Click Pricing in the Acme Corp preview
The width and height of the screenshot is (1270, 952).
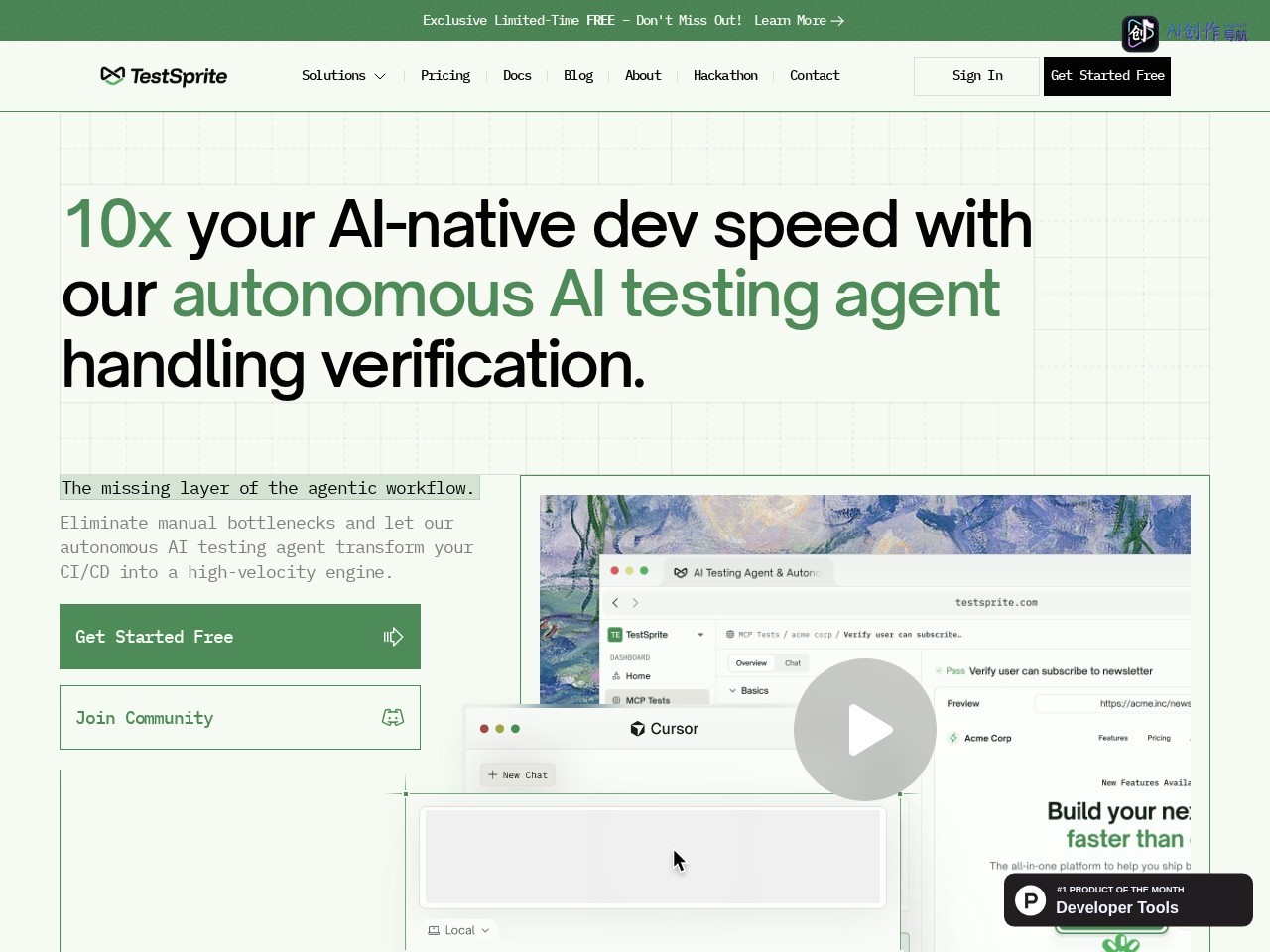[x=1159, y=738]
